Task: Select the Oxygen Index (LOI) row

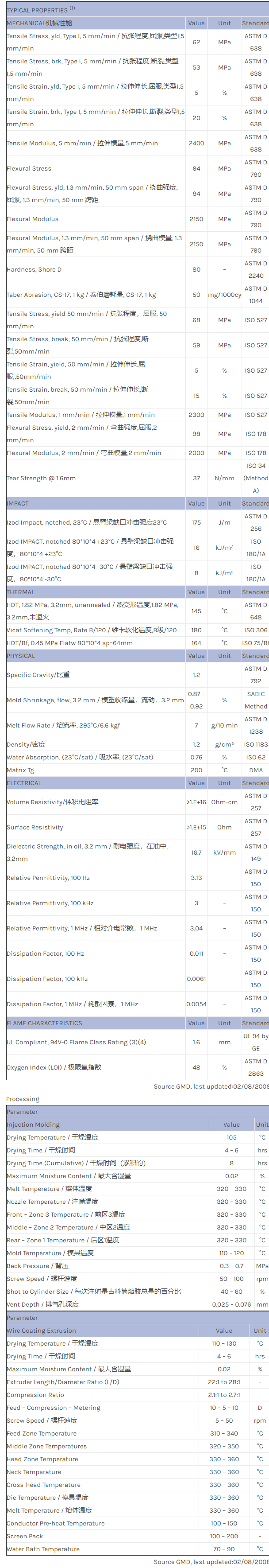Action: (54, 1068)
